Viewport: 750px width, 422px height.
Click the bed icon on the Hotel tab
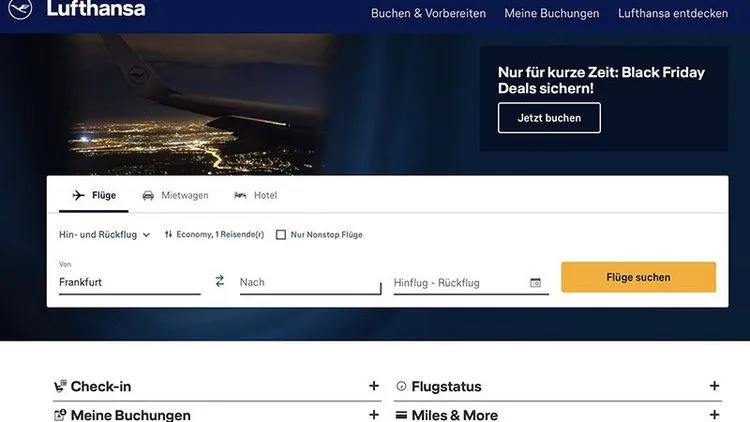(240, 195)
